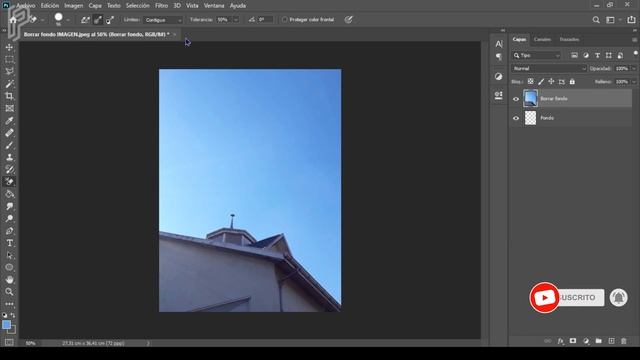Toggle pressure for size icon
The width and height of the screenshot is (640, 360).
tap(348, 20)
